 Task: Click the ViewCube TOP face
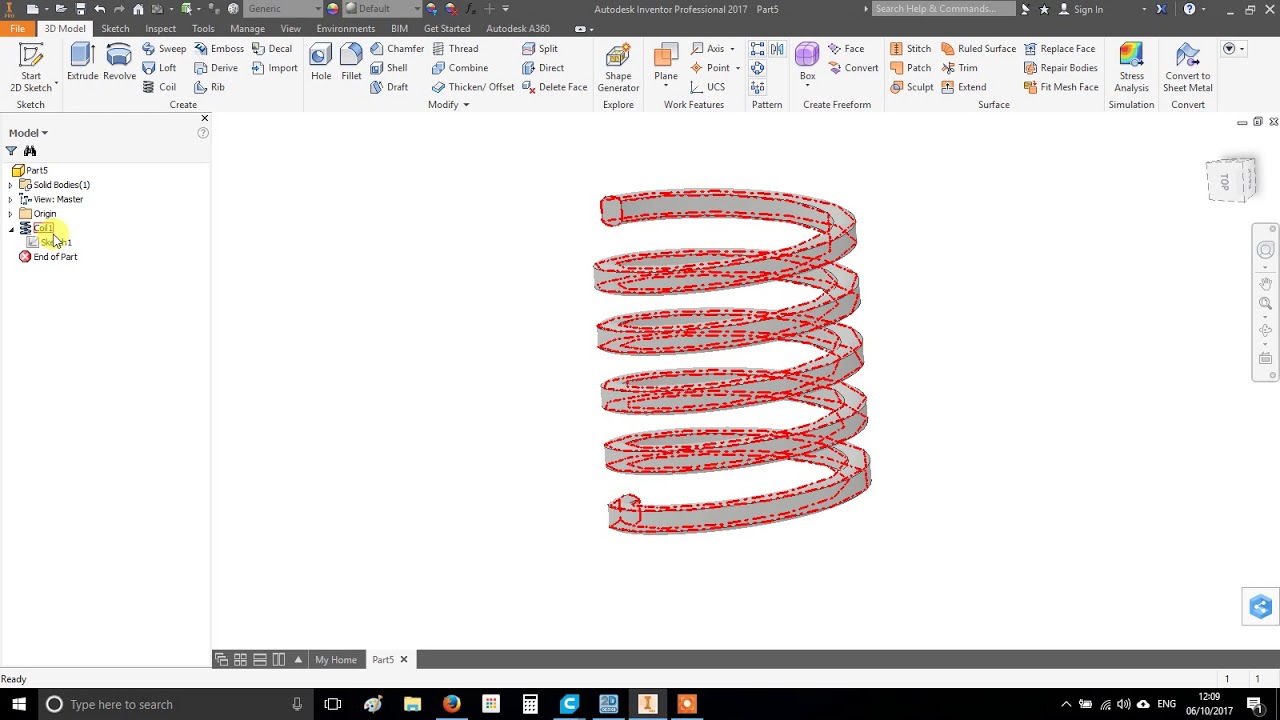pos(1225,182)
